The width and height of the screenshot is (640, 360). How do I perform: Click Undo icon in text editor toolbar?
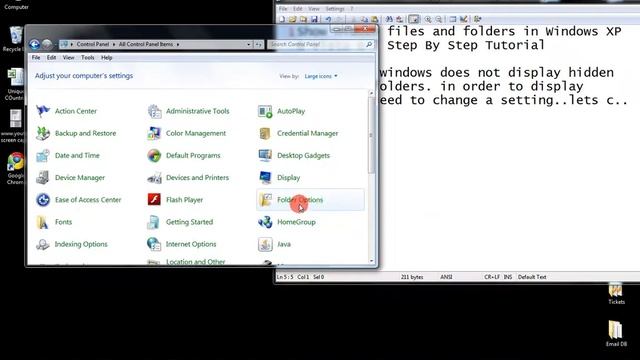click(x=329, y=19)
